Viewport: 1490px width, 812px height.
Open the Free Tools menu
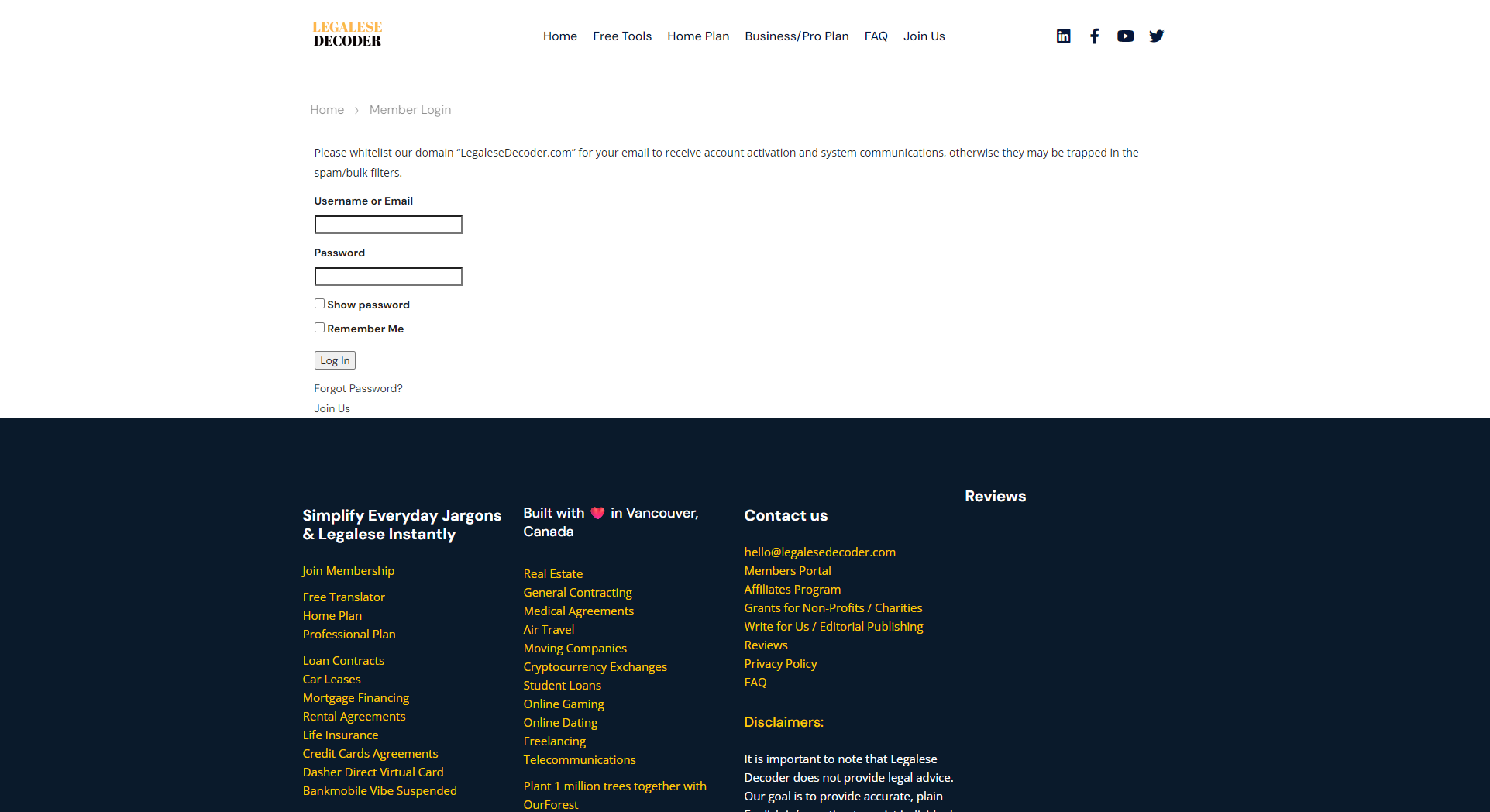[x=622, y=36]
